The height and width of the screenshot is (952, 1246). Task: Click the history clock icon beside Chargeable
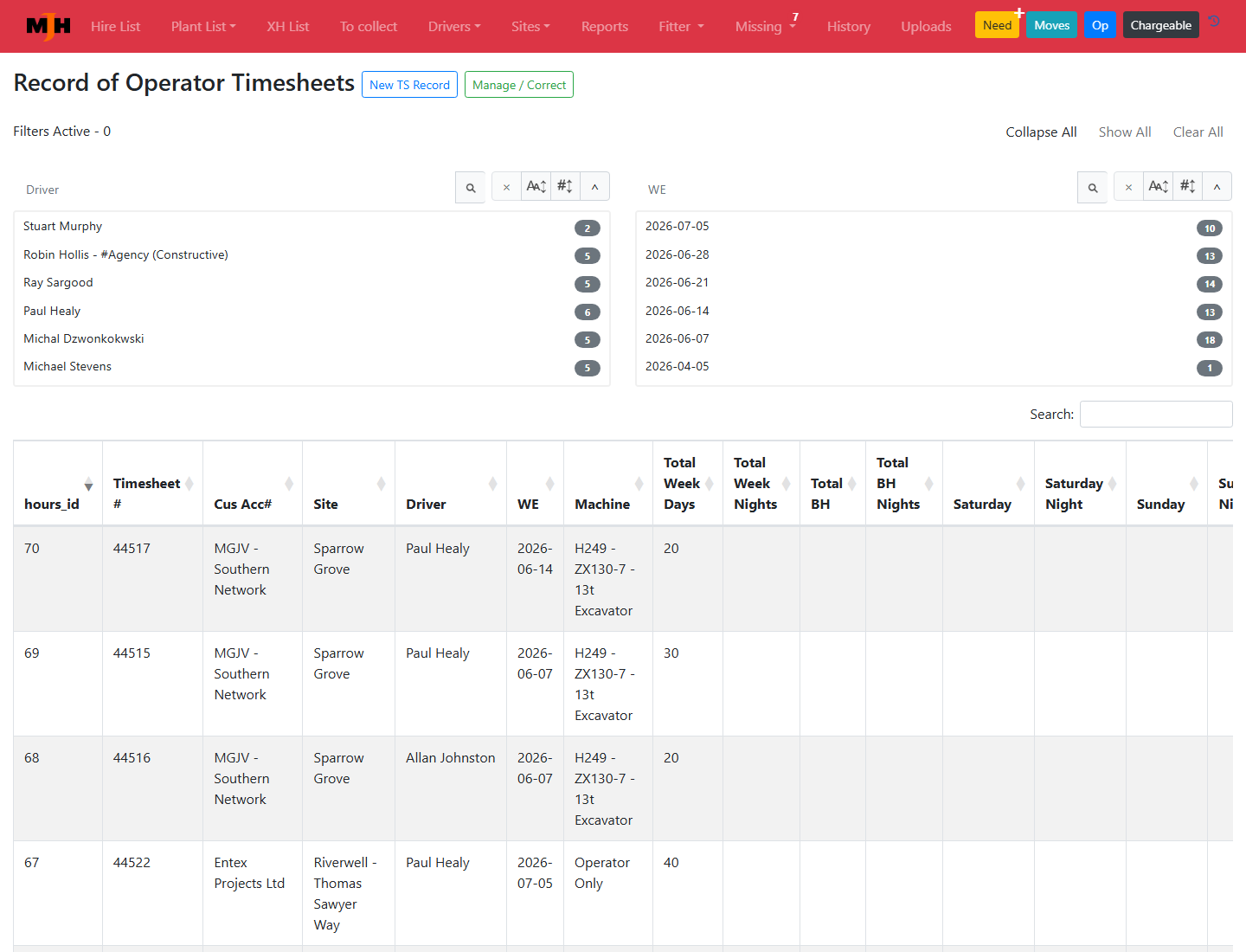pyautogui.click(x=1215, y=22)
